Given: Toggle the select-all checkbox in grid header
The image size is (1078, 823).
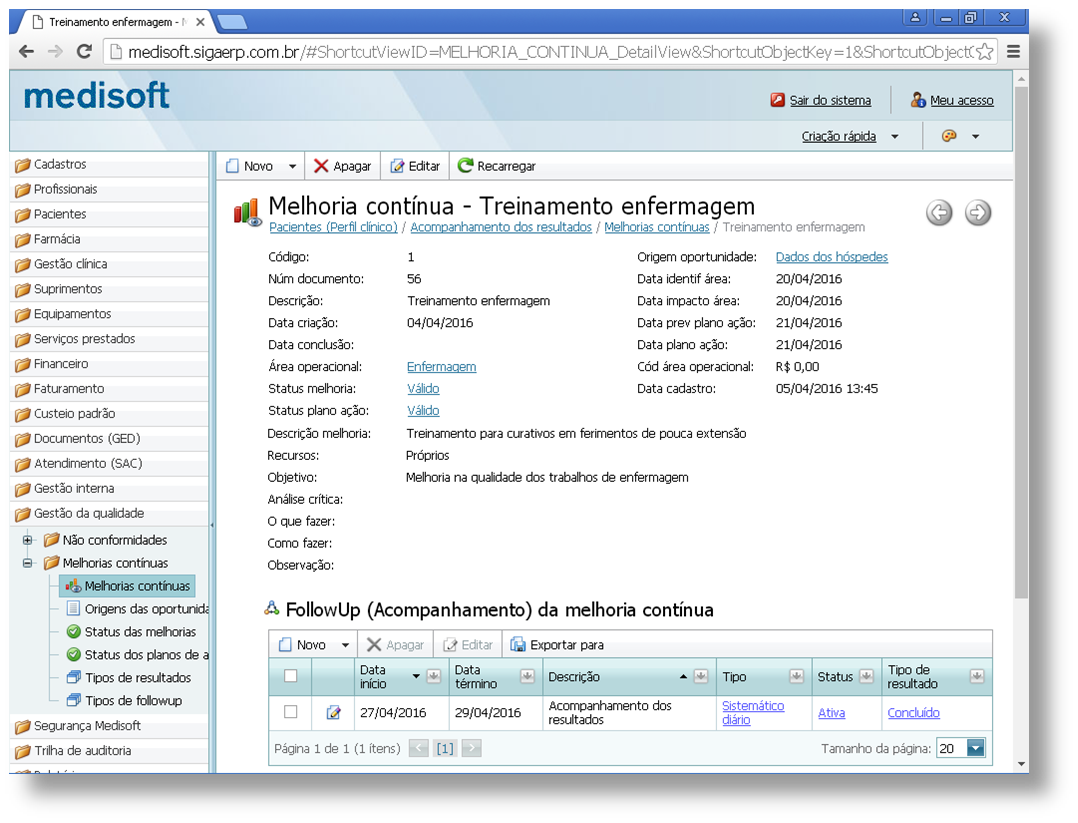Looking at the screenshot, I should 291,676.
